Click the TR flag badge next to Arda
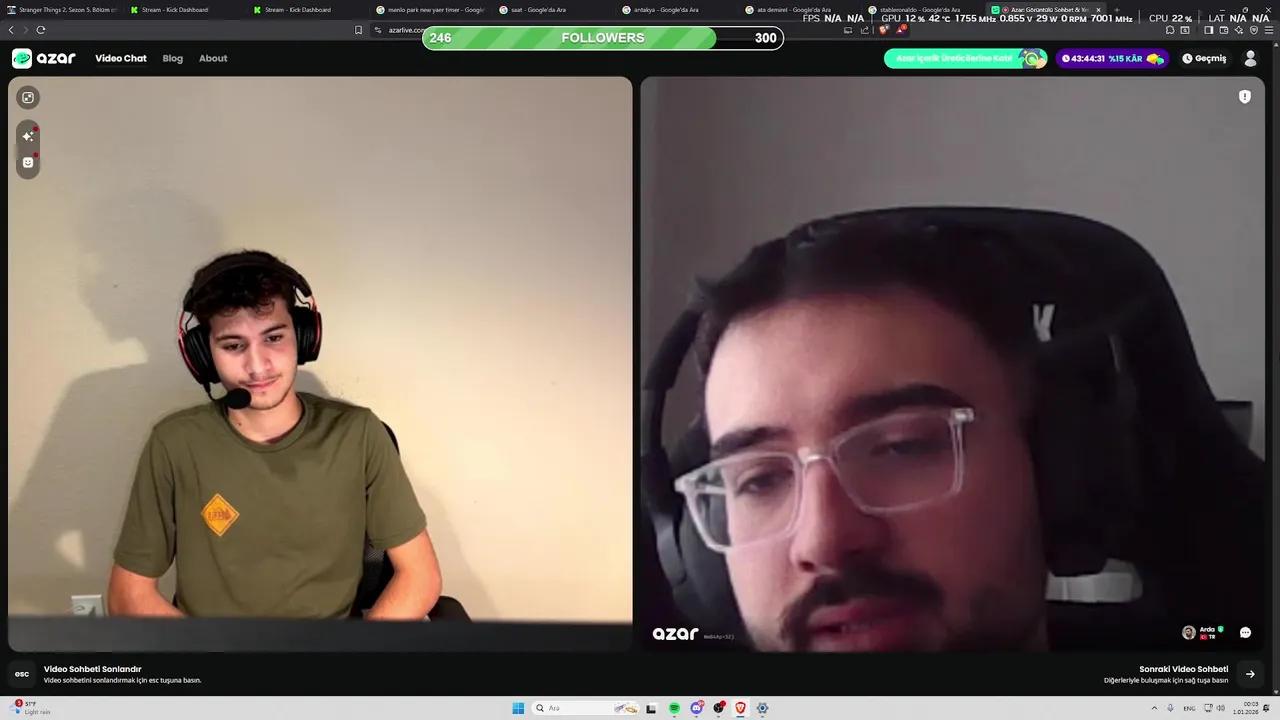The height and width of the screenshot is (720, 1280). tap(1206, 636)
